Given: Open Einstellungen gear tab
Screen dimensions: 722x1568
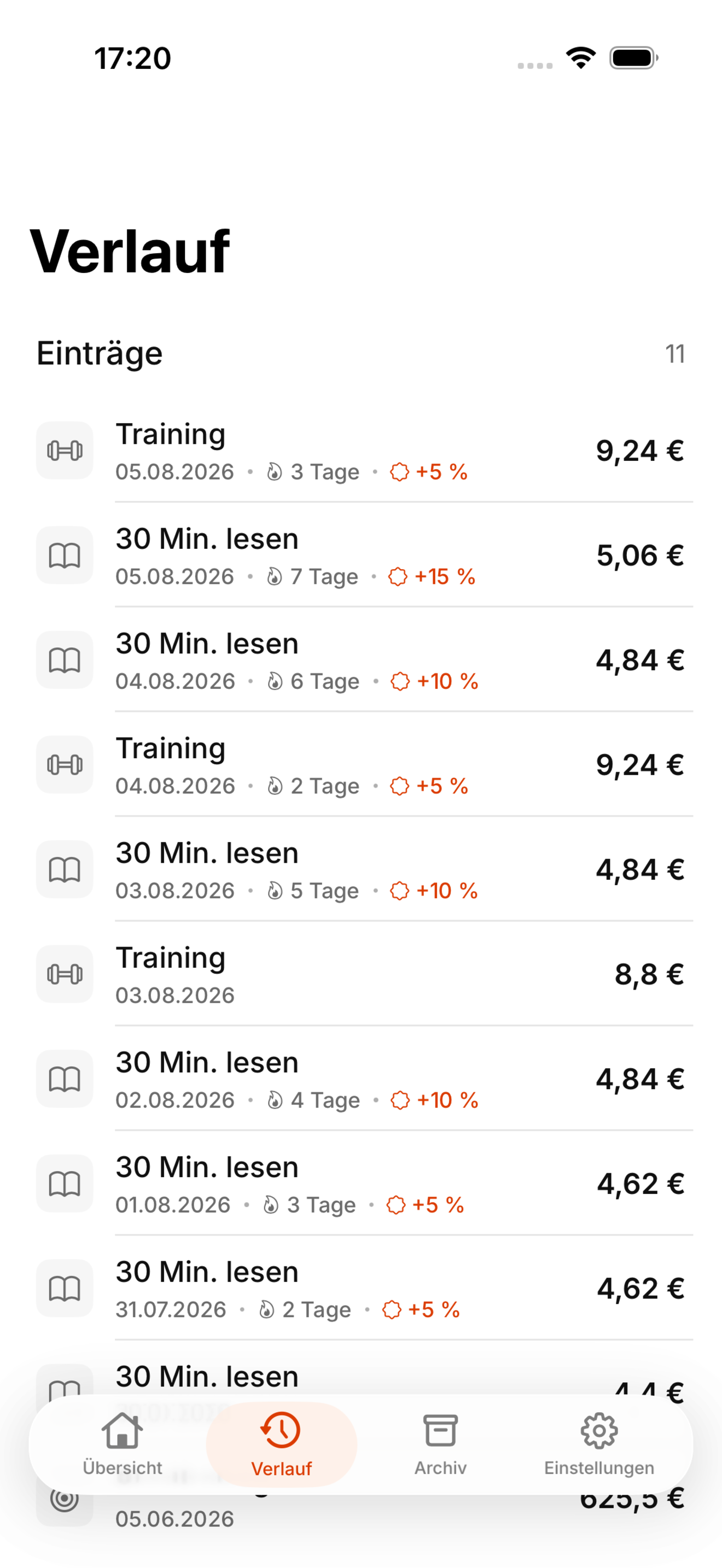Looking at the screenshot, I should click(x=599, y=1444).
